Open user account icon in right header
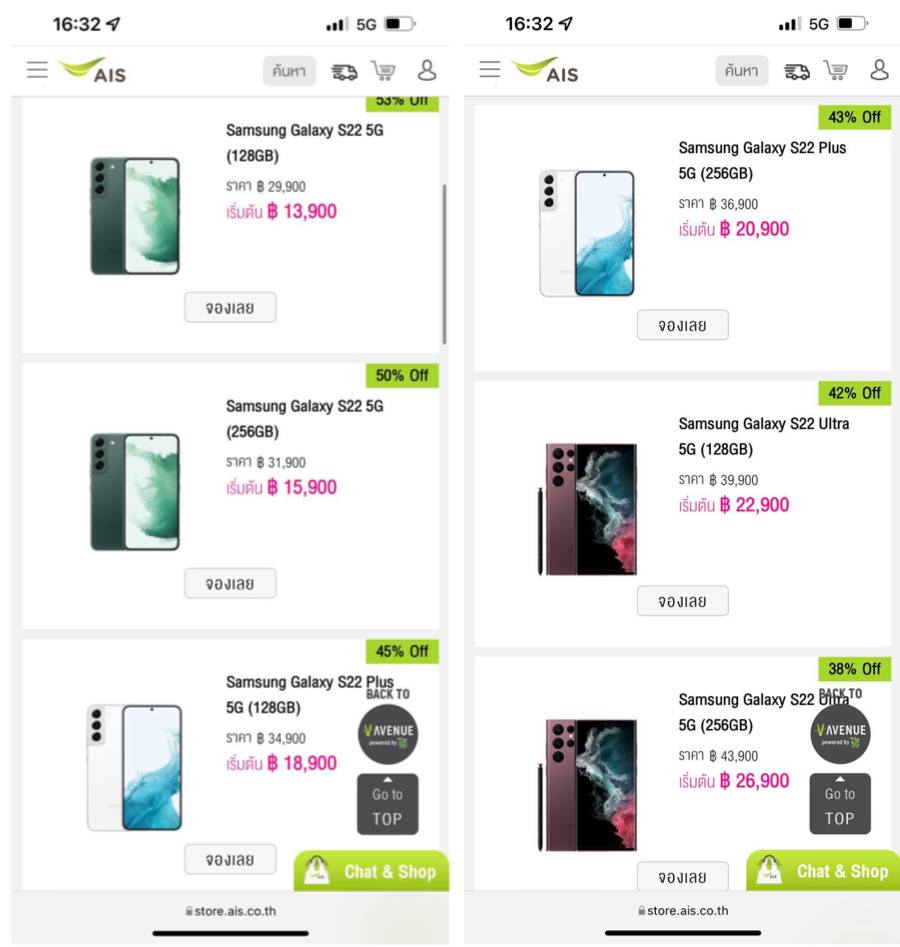 coord(880,70)
